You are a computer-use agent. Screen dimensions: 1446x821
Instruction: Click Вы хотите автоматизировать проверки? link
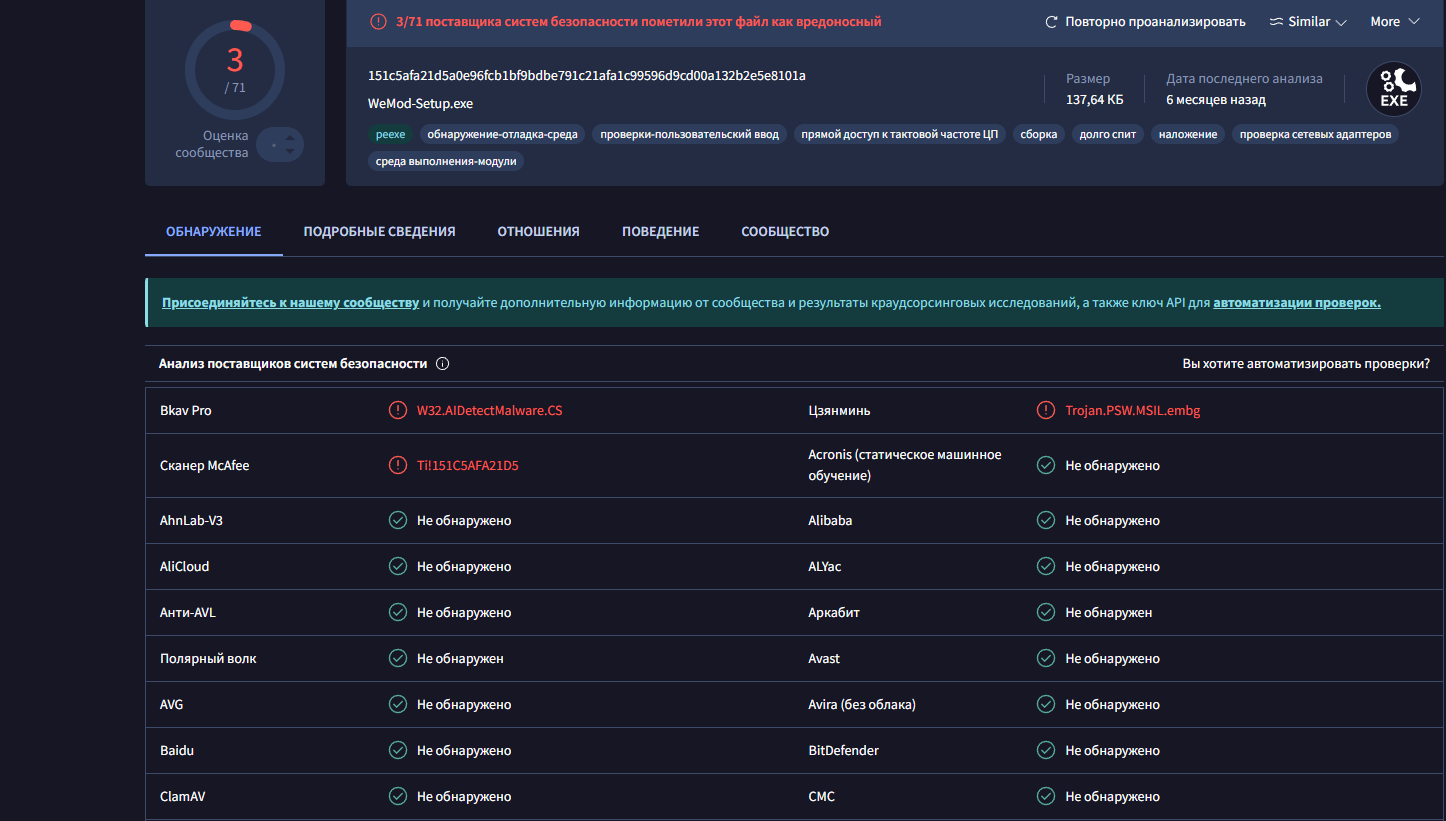[x=1306, y=364]
